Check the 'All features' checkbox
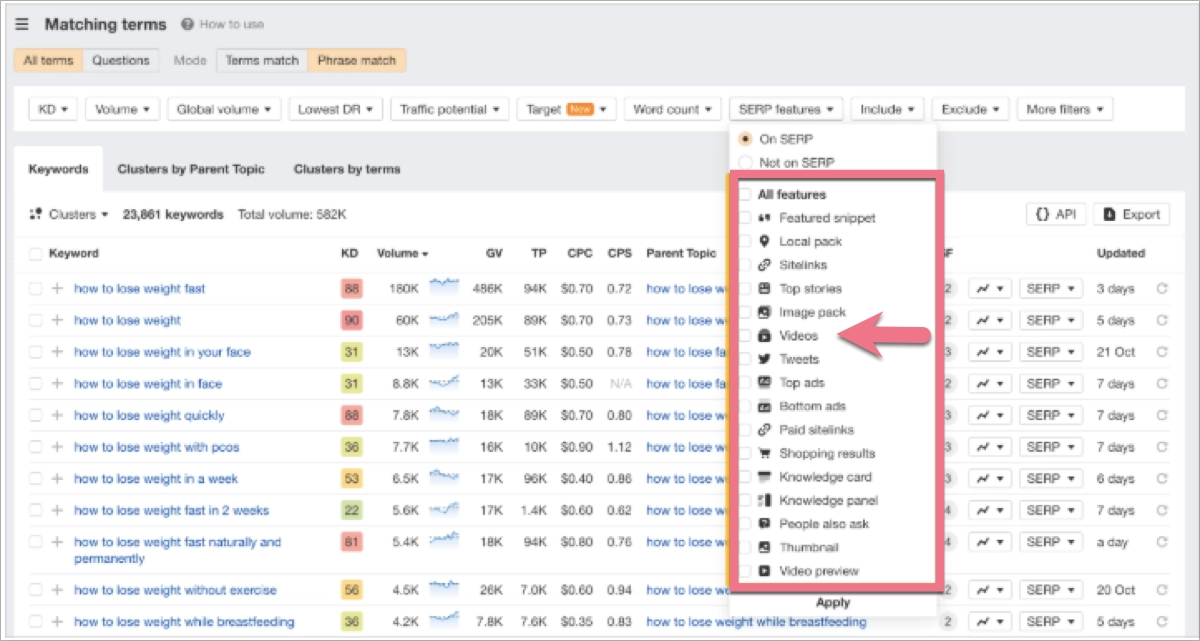This screenshot has width=1200, height=641. [x=747, y=194]
